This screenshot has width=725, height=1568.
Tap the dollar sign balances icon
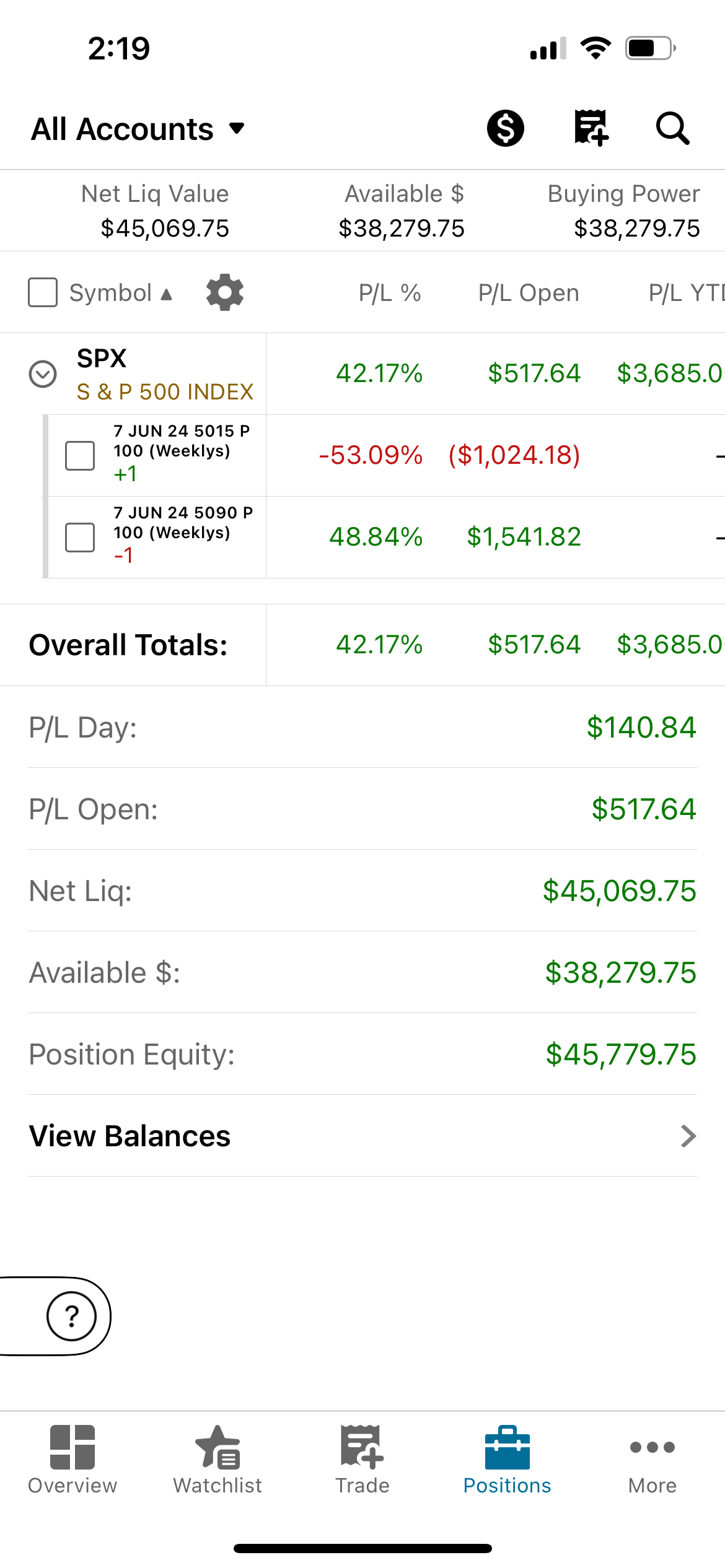point(505,129)
